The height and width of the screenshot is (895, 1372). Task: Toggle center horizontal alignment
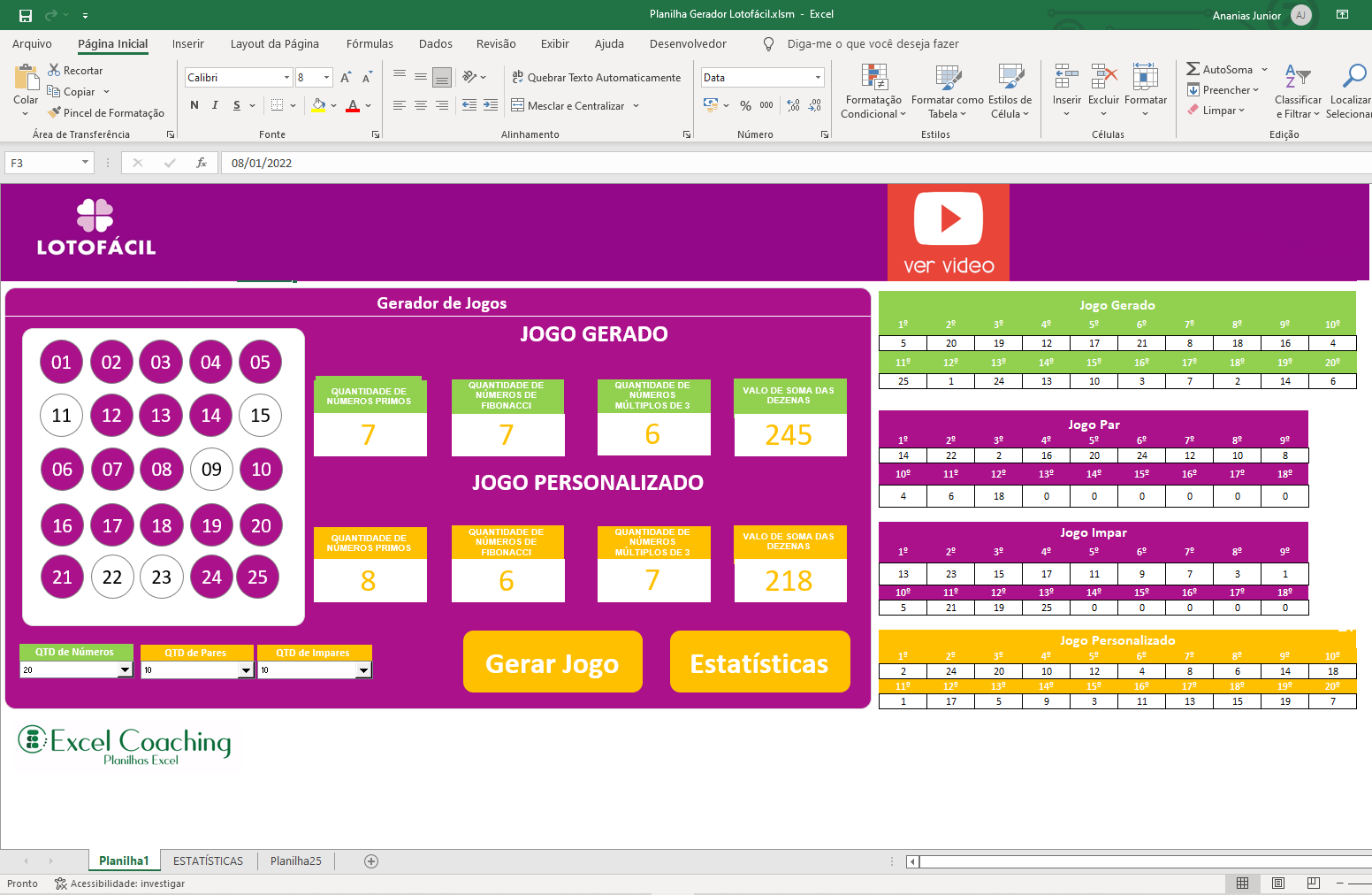click(421, 105)
